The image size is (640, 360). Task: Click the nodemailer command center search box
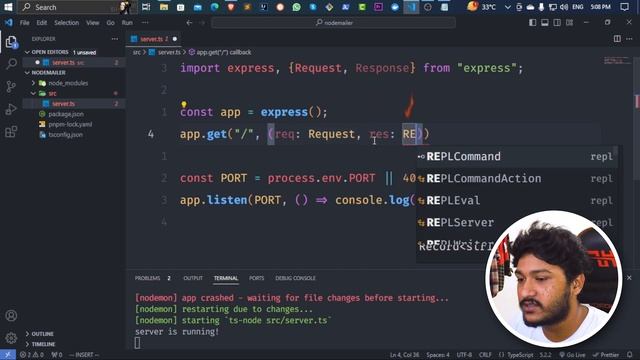click(x=333, y=23)
